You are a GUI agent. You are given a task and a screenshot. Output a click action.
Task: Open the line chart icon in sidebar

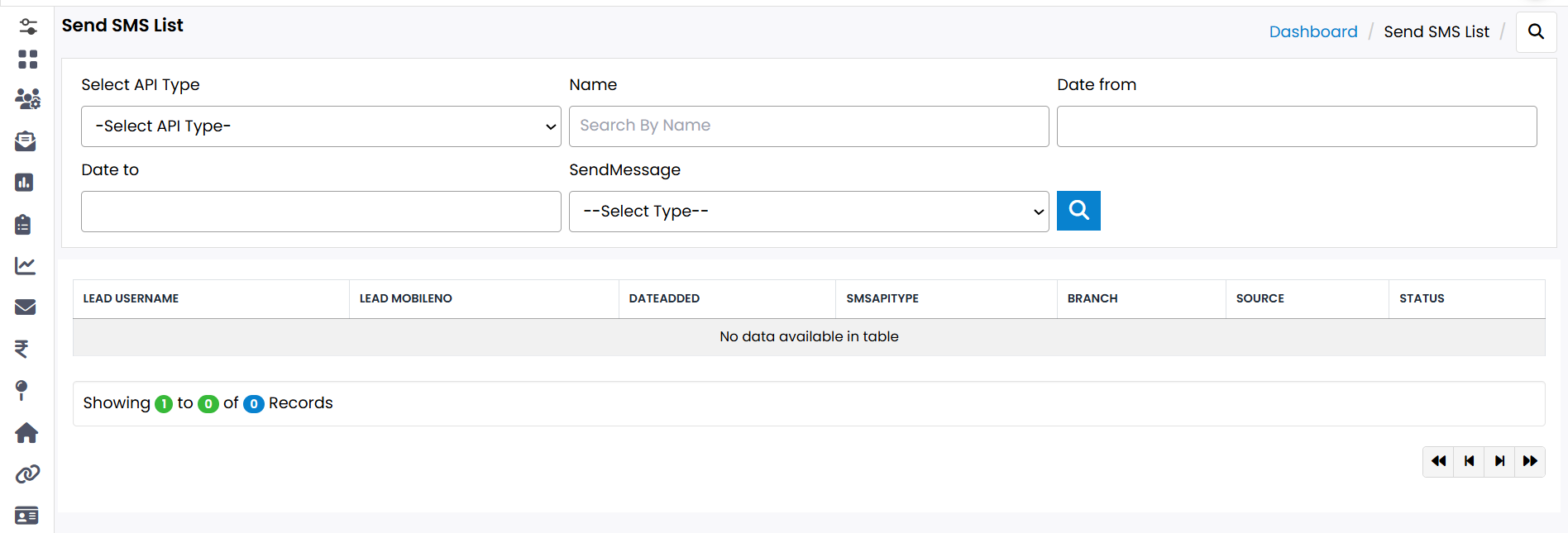point(26,265)
